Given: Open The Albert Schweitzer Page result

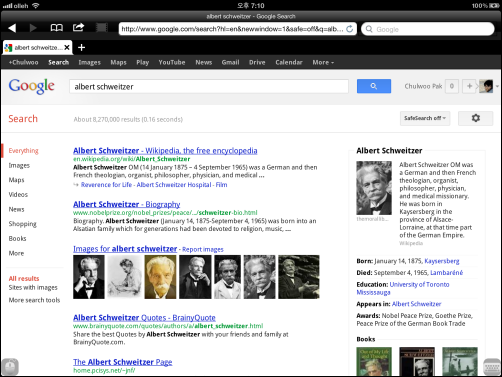Looking at the screenshot, I should 122,362.
